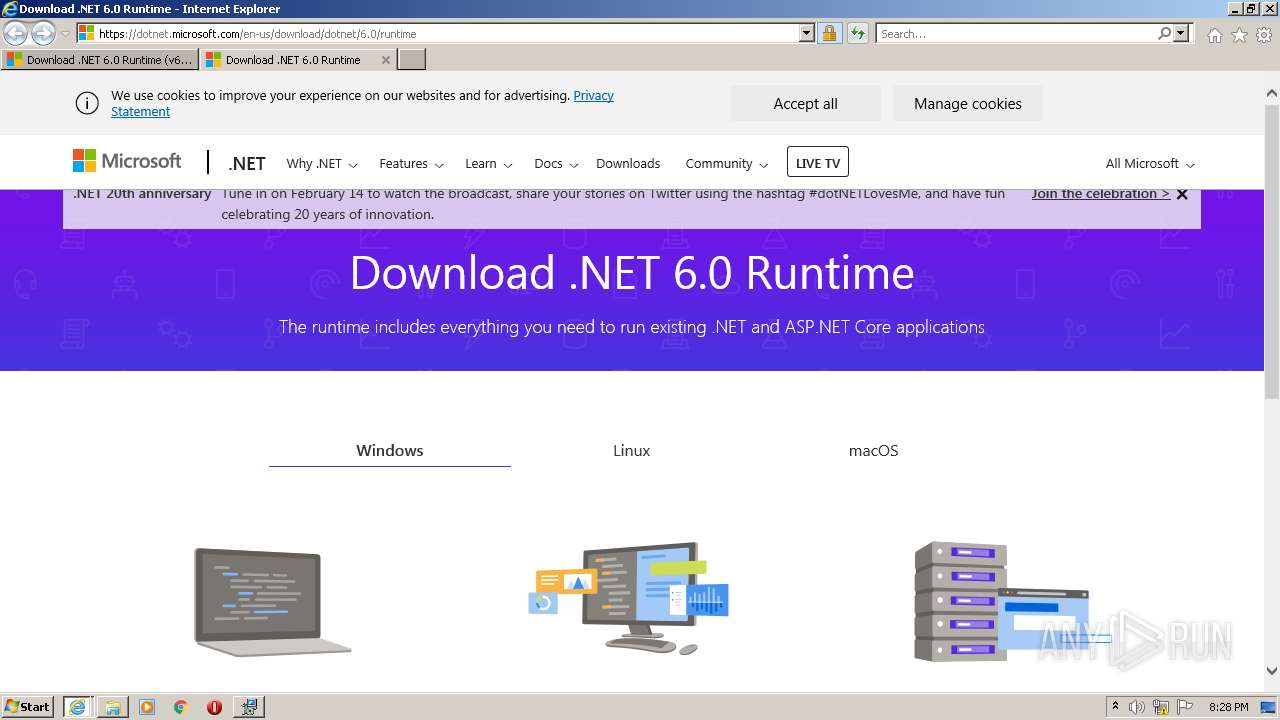Switch to the first tab Download .NET 6.0 Runtime (v6...
The image size is (1280, 720).
coord(99,60)
